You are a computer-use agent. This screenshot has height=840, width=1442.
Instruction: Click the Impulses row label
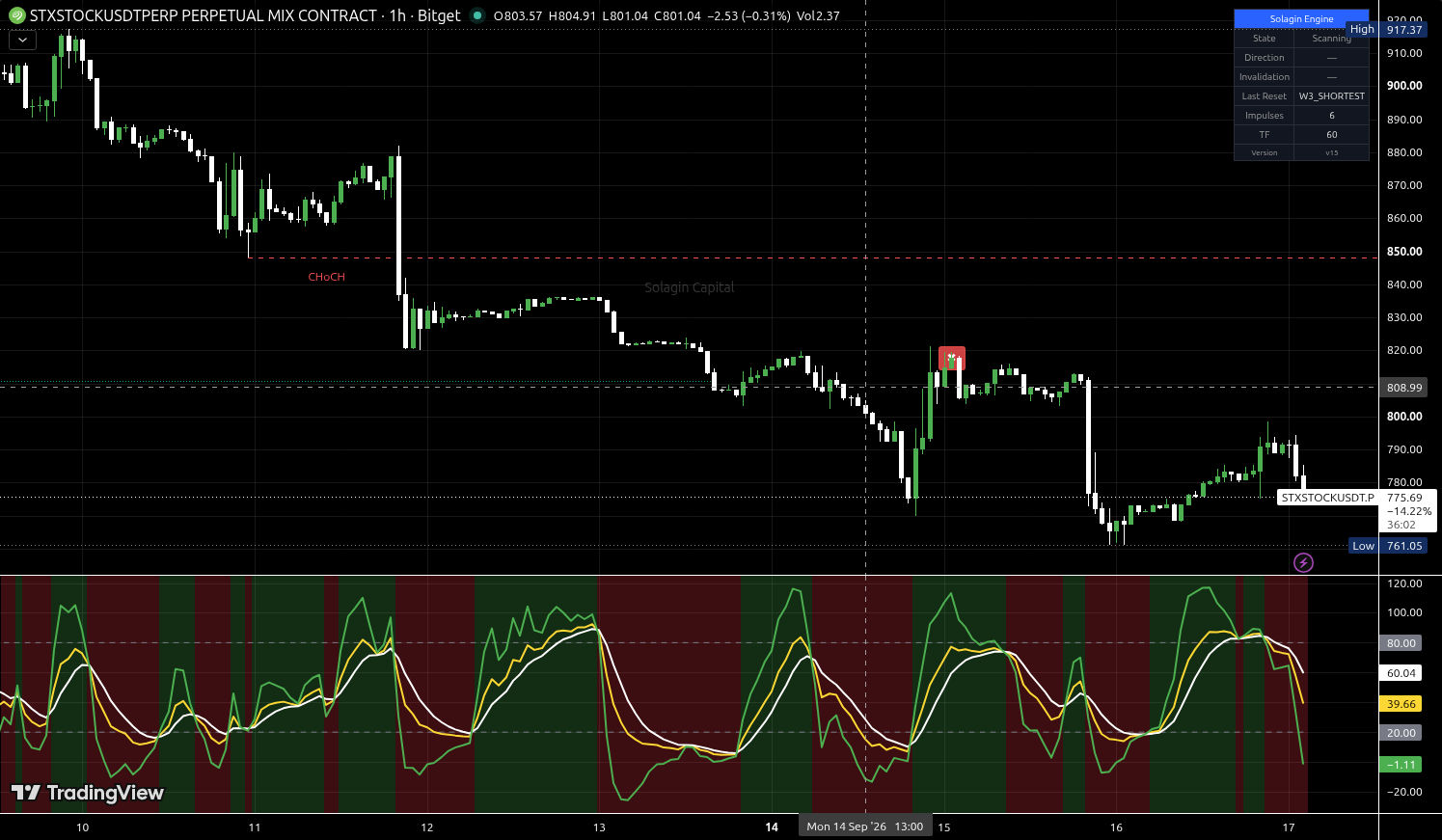coord(1264,116)
